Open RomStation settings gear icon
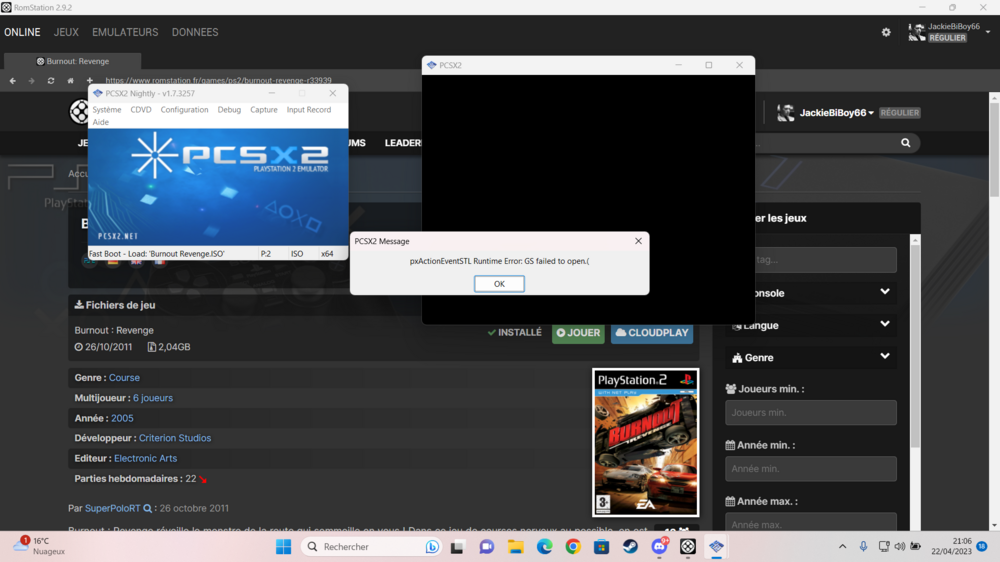This screenshot has height=562, width=1000. click(x=886, y=32)
